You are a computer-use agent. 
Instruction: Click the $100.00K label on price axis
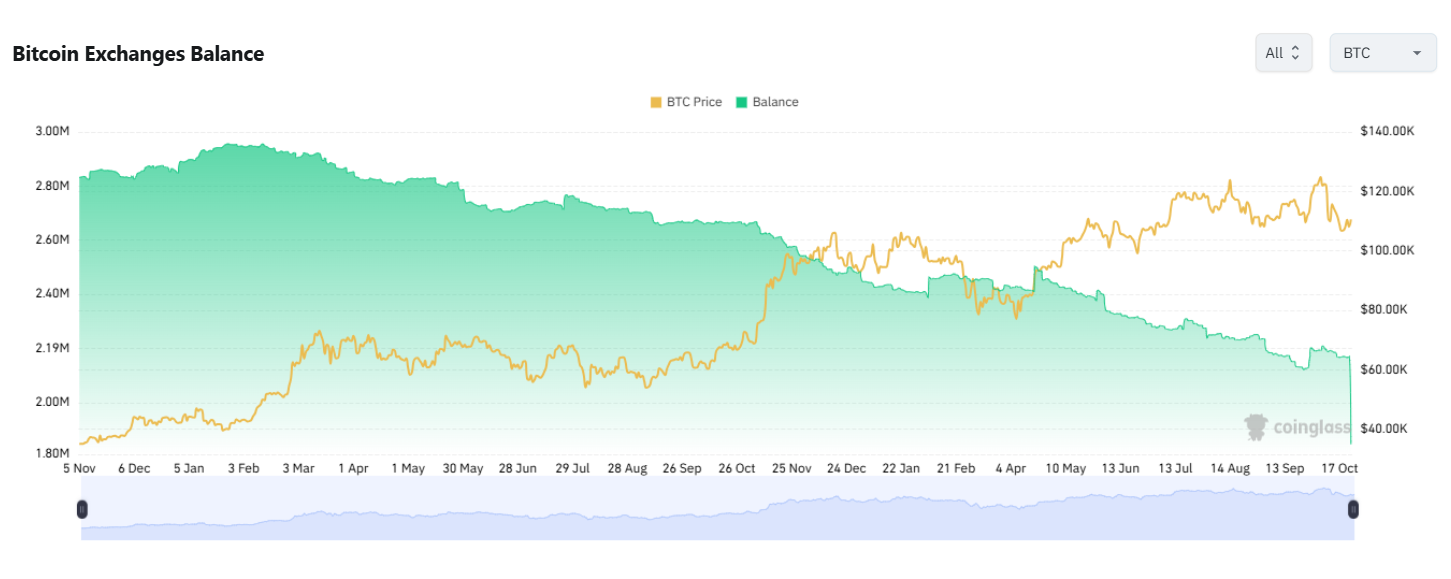pos(1387,250)
